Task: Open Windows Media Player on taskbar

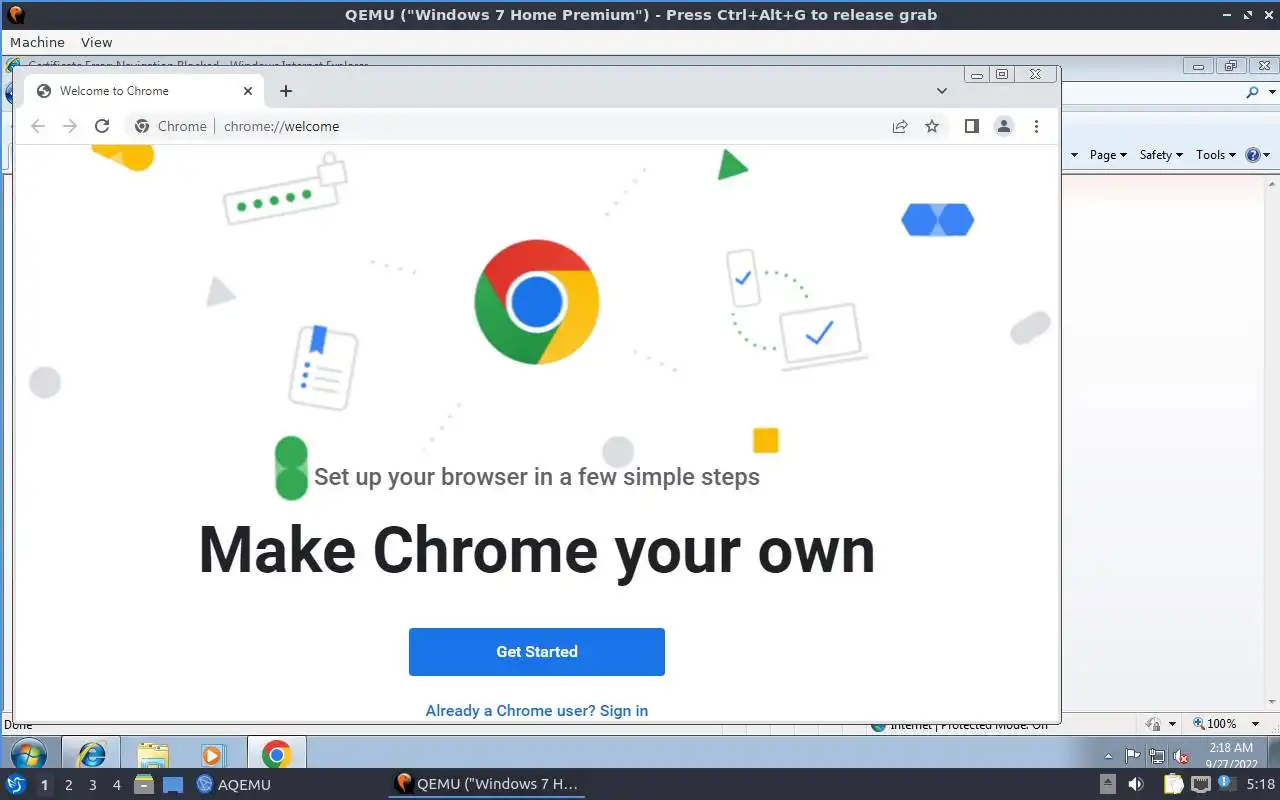Action: pos(212,754)
